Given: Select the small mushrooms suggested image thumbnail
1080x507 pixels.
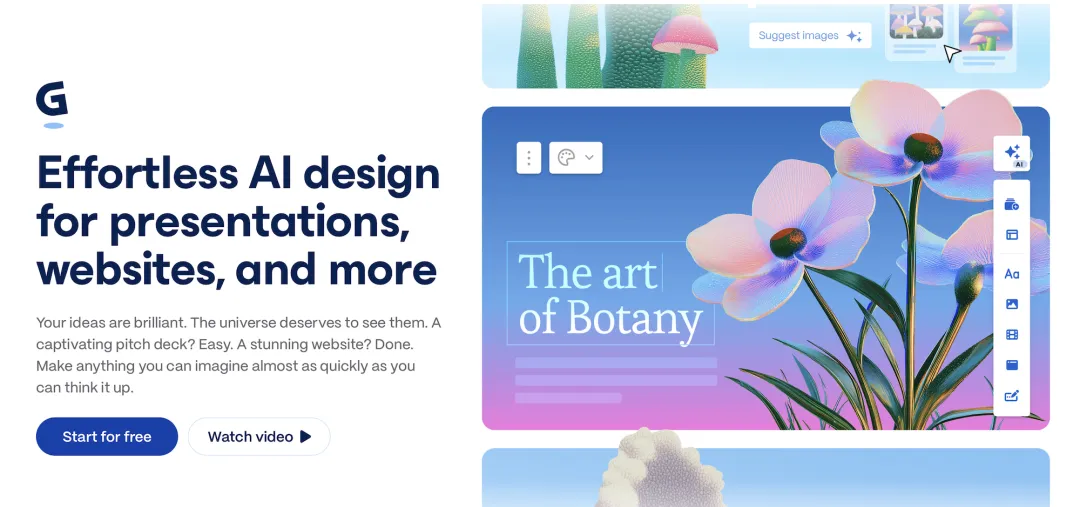Looking at the screenshot, I should (916, 21).
